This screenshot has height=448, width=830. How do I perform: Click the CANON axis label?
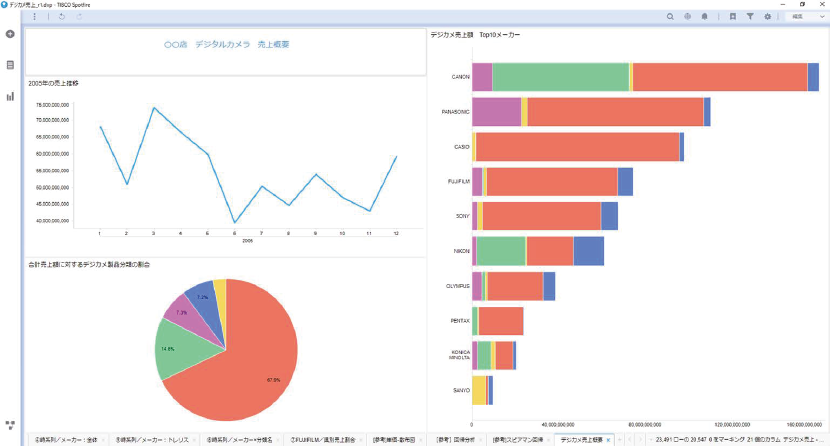click(x=461, y=77)
